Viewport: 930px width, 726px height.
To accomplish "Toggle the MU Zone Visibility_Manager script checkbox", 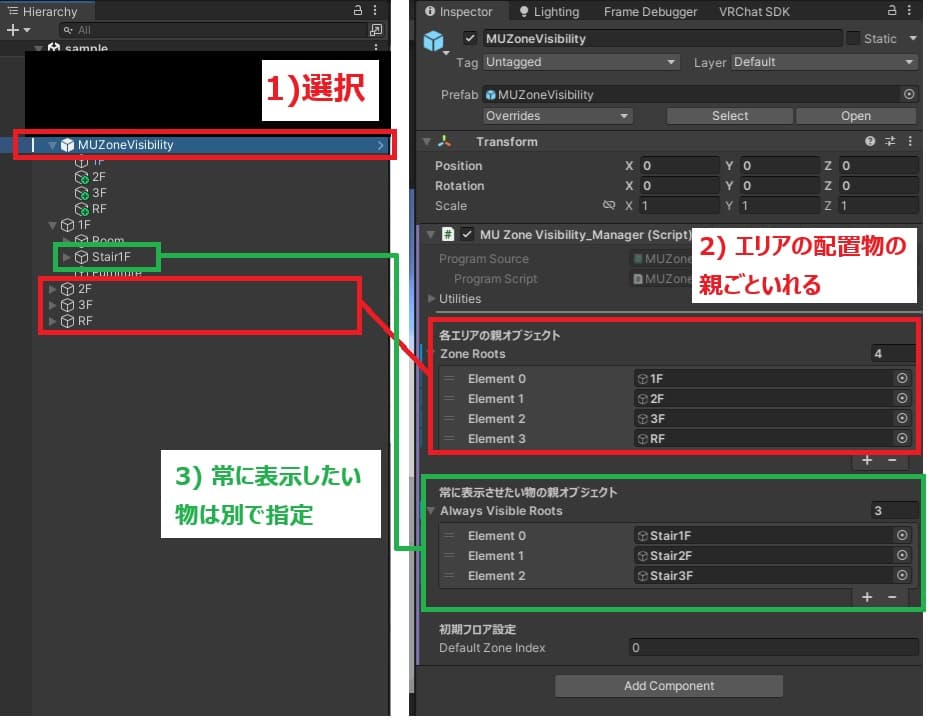I will 467,234.
